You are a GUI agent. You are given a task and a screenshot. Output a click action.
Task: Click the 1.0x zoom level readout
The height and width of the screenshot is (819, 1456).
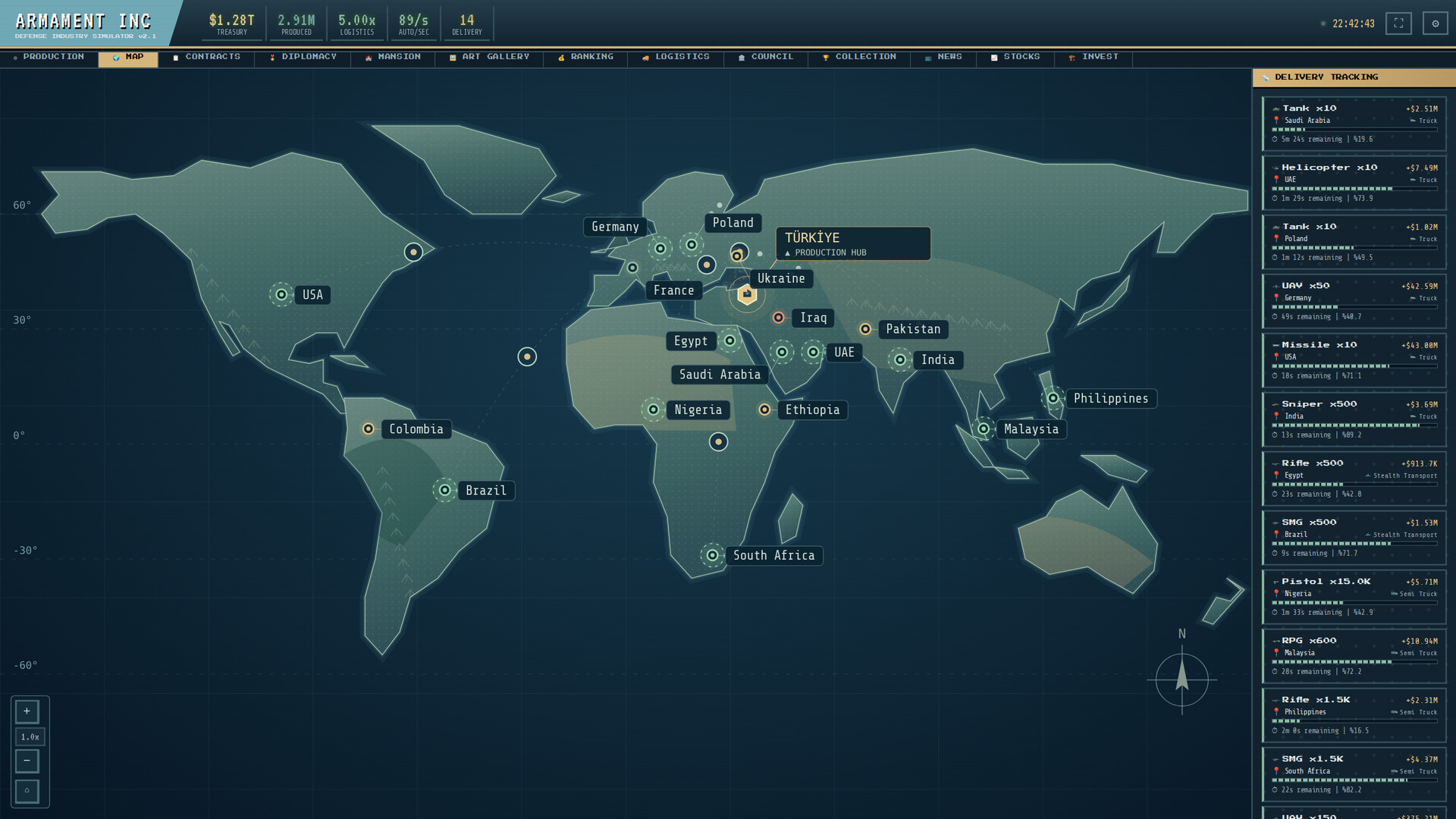[30, 736]
